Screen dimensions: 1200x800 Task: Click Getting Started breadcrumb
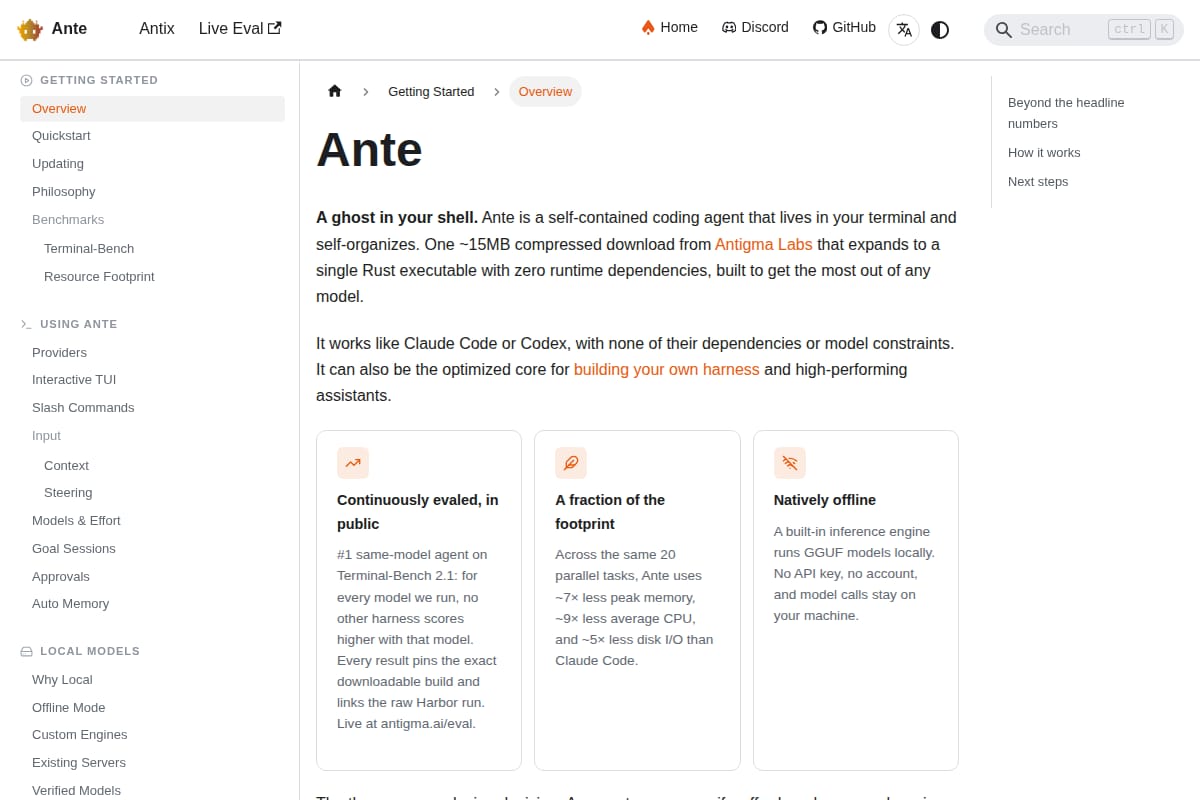[431, 92]
